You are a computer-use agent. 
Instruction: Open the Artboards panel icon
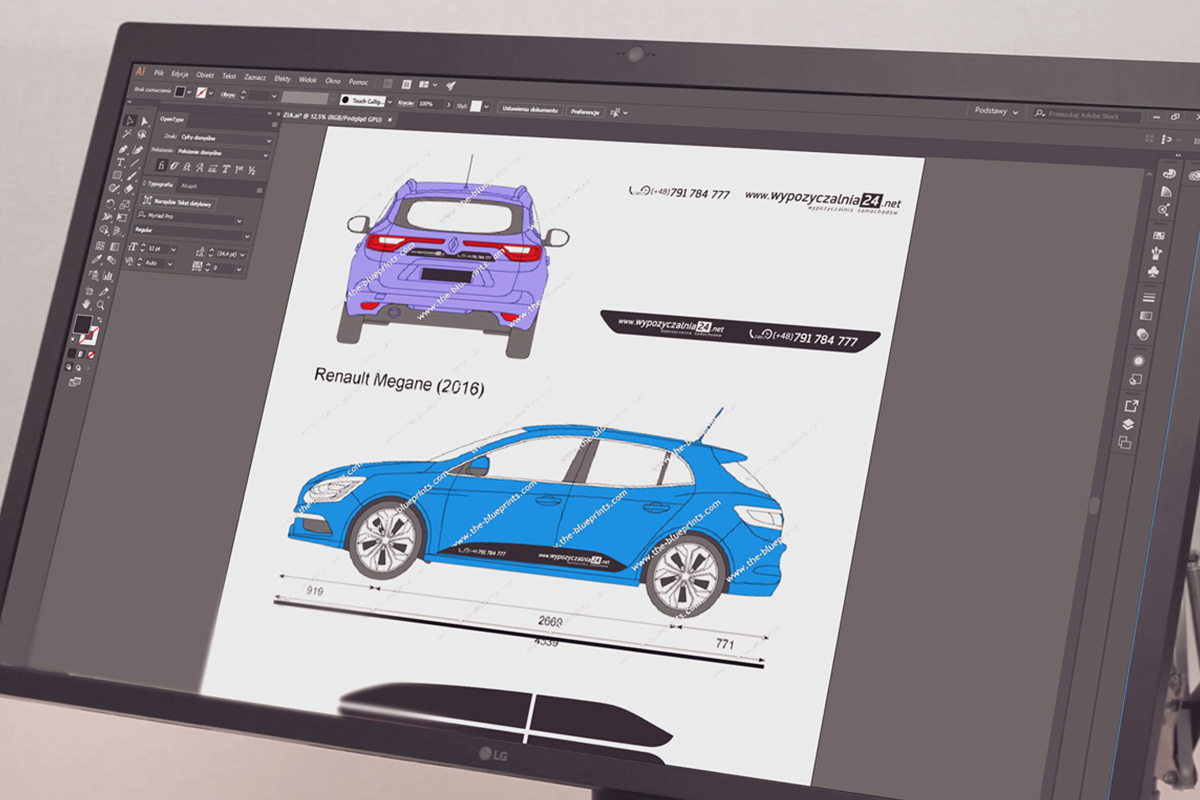1126,443
